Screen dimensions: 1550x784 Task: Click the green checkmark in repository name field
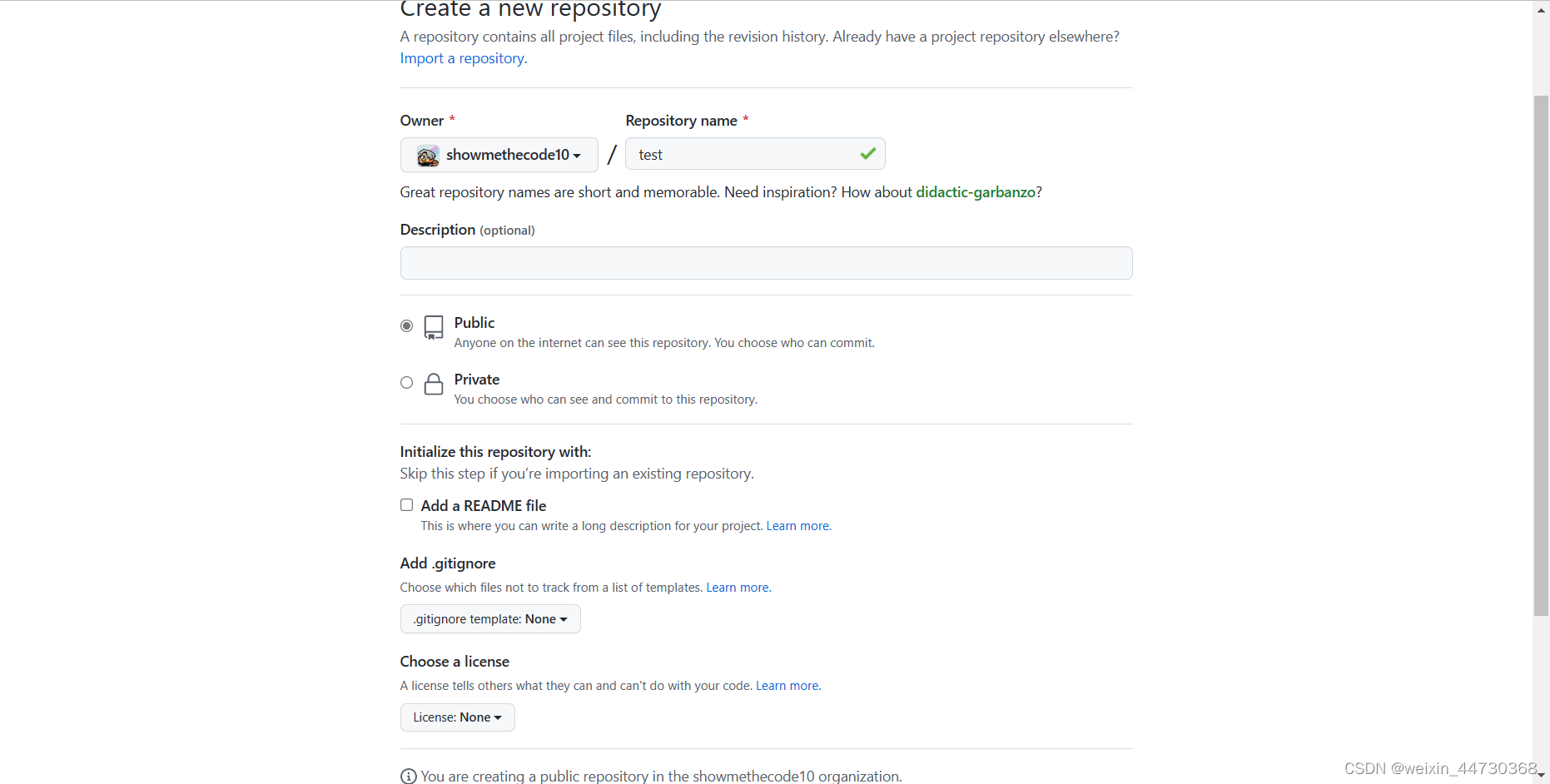tap(867, 153)
